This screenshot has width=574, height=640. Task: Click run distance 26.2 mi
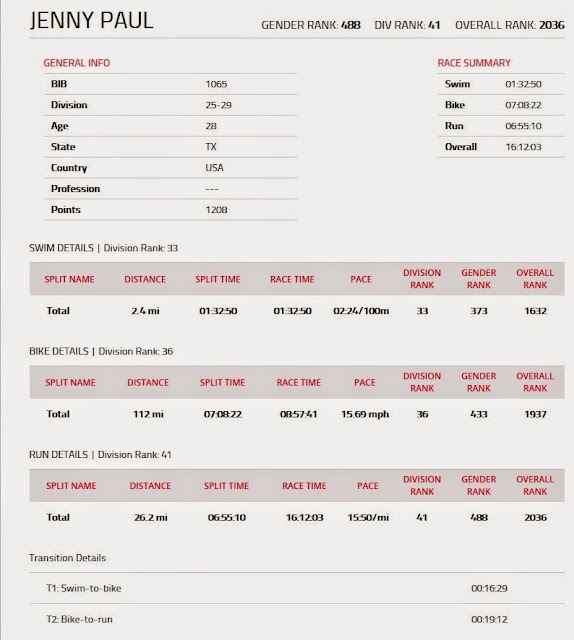pos(151,517)
